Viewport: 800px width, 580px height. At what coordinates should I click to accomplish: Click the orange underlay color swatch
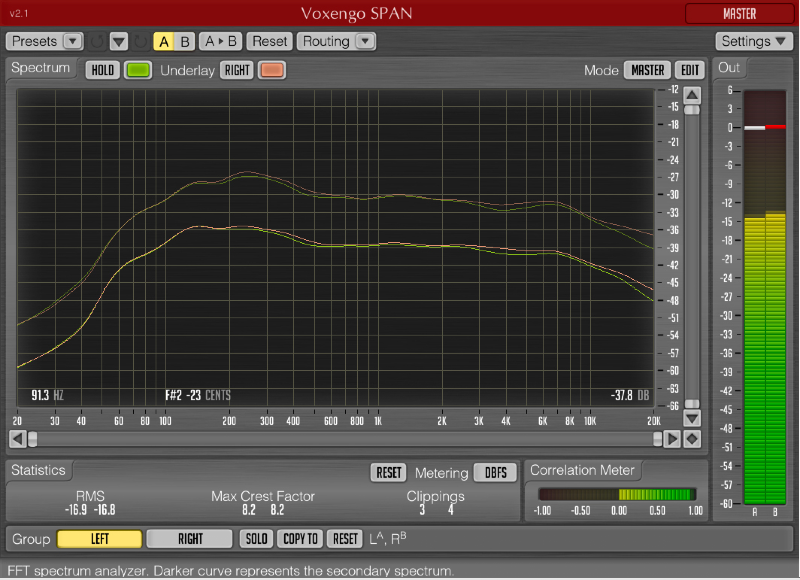tap(271, 70)
